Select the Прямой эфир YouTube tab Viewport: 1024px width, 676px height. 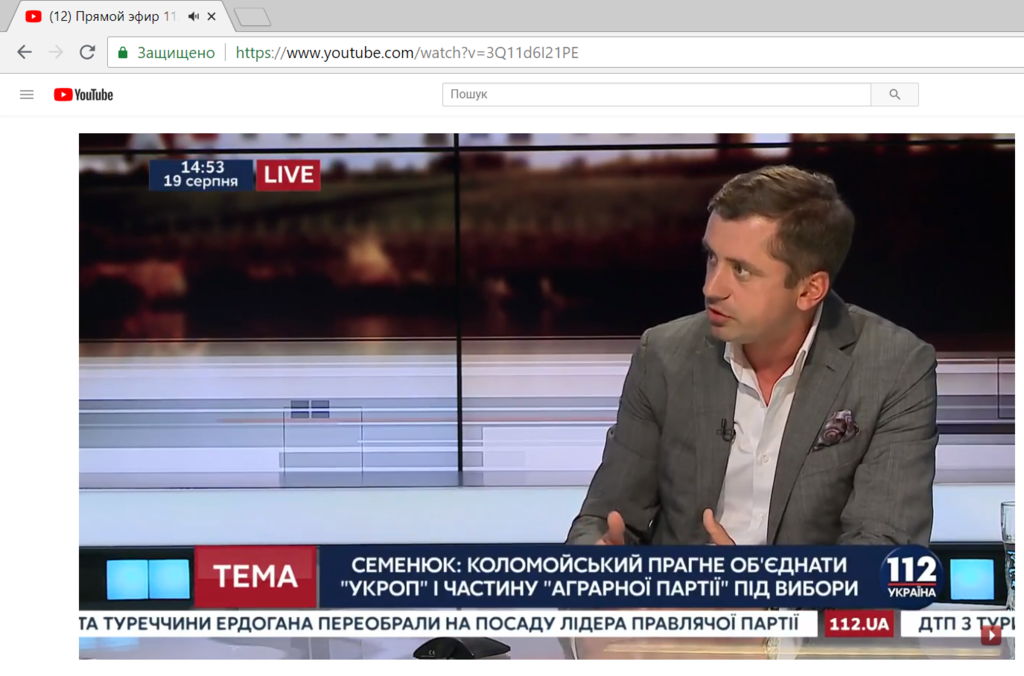(x=110, y=17)
